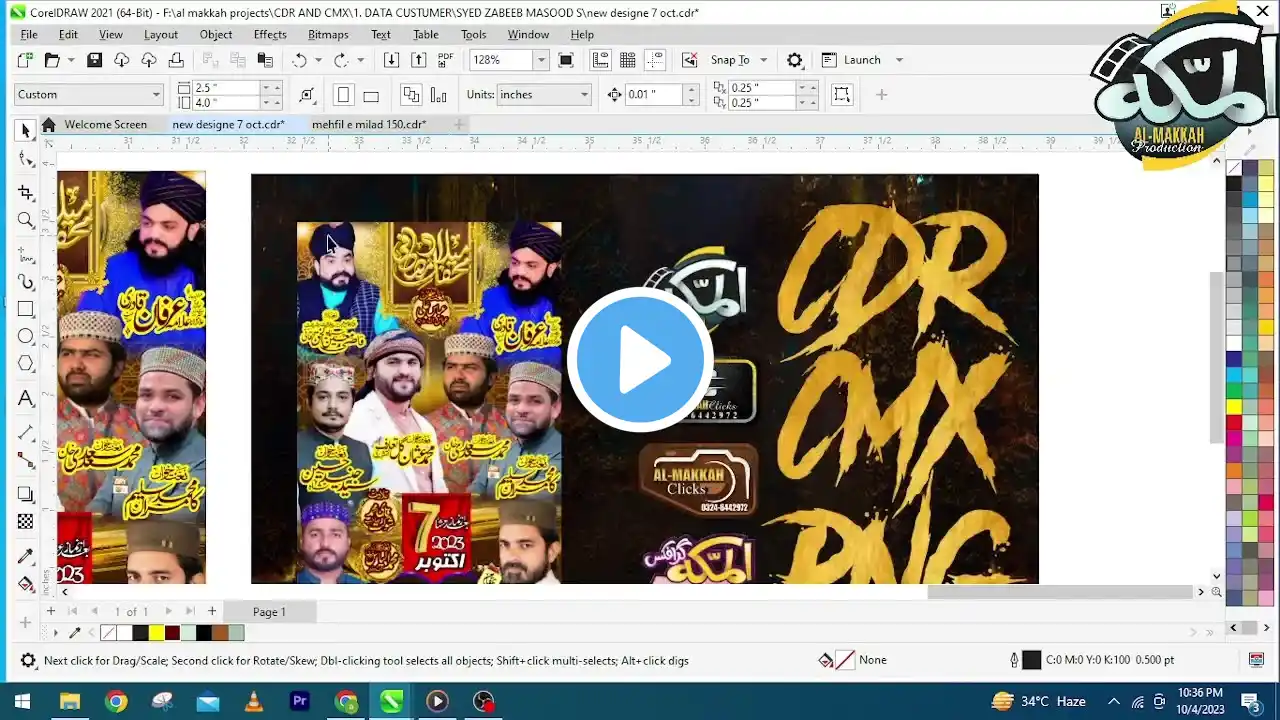Screen dimensions: 1280x720
Task: Select the Pick tool in toolbox
Action: [25, 131]
